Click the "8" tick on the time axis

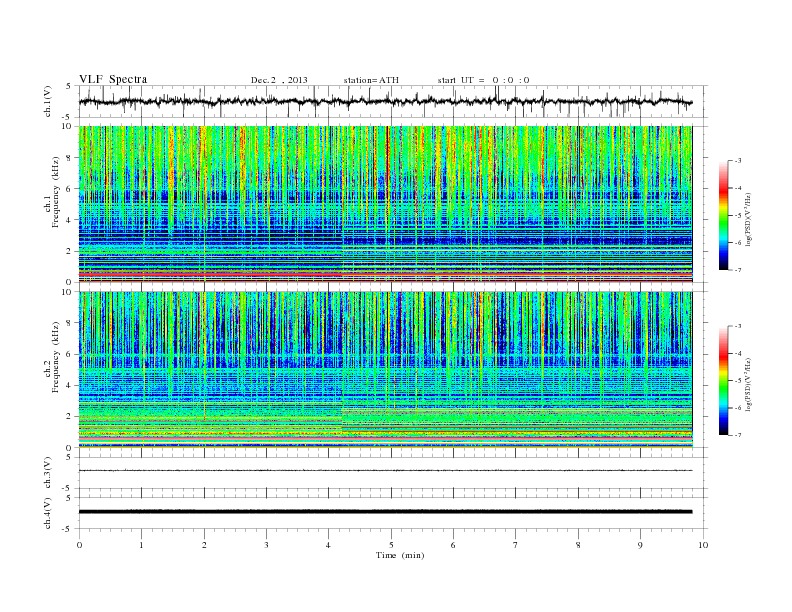(x=578, y=545)
